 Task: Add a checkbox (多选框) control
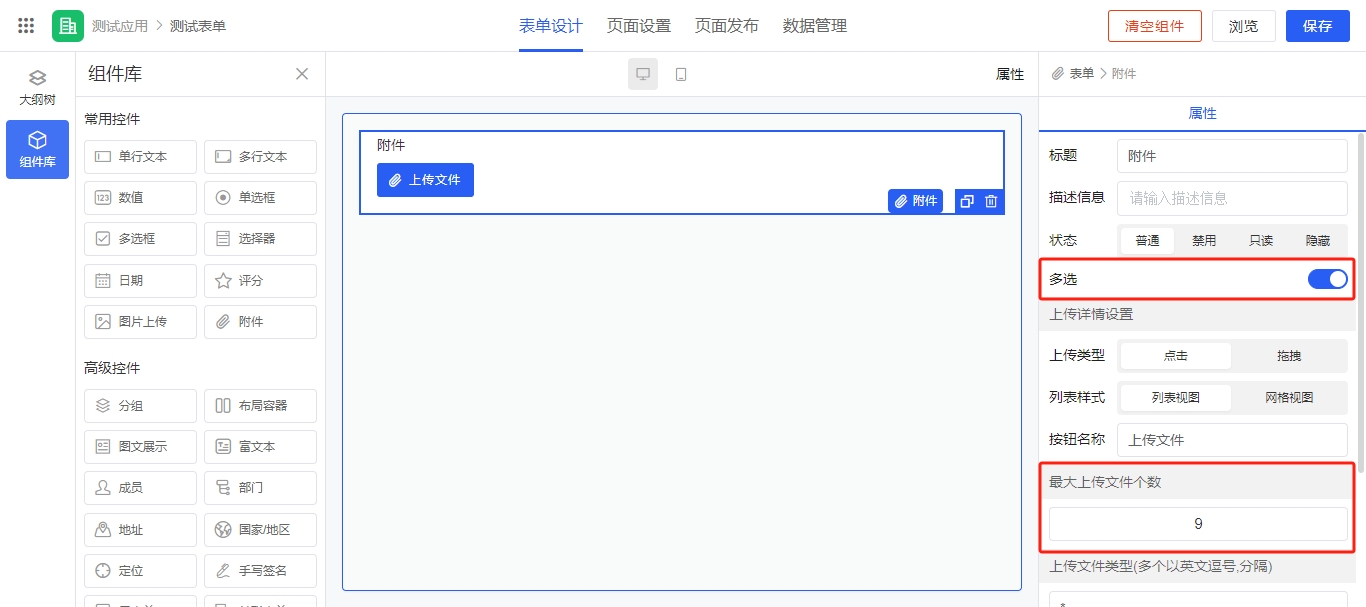pos(140,239)
